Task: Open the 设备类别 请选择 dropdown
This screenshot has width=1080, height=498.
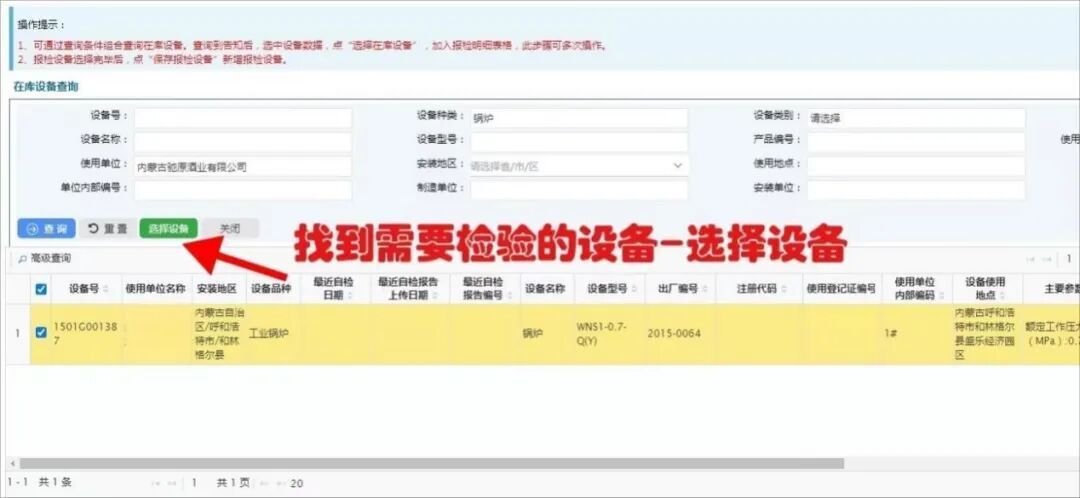Action: tap(916, 118)
